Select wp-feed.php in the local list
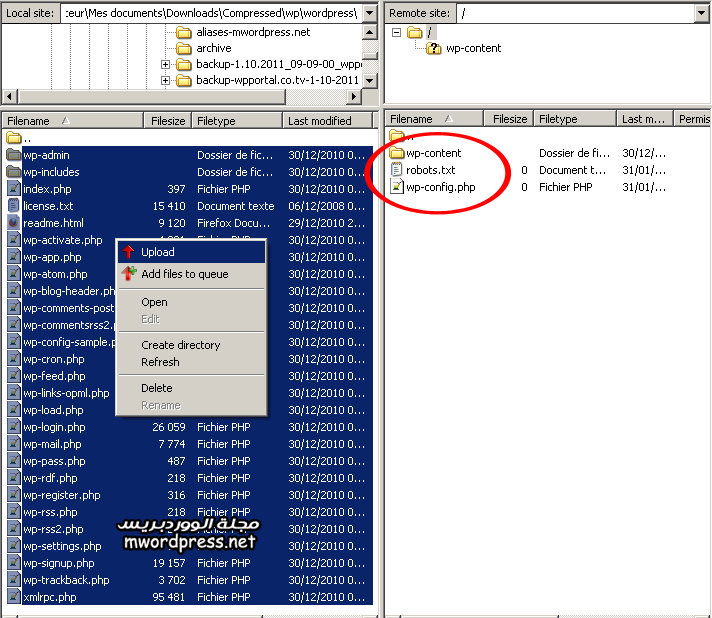The image size is (712, 618). tap(54, 376)
